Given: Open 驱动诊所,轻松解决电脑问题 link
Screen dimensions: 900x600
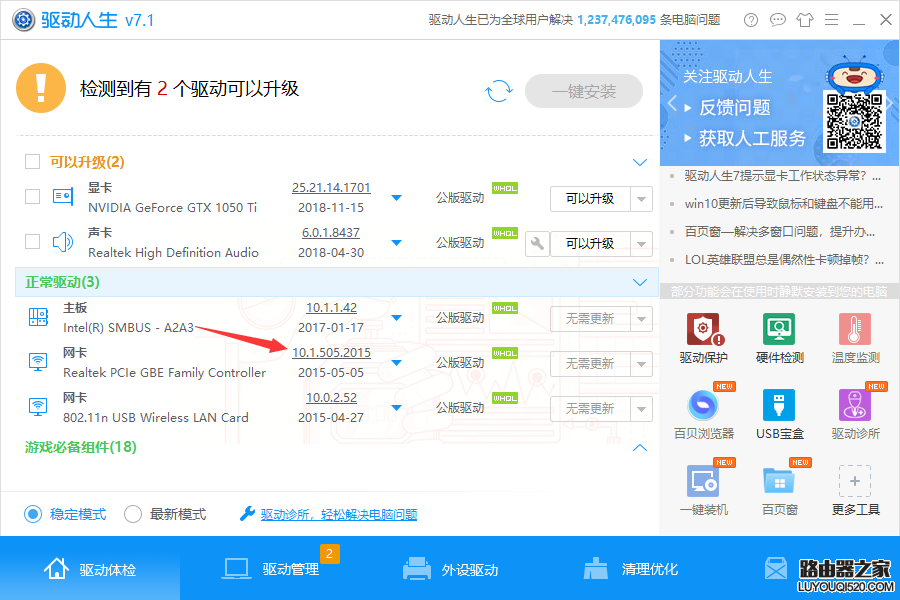Looking at the screenshot, I should (x=339, y=514).
